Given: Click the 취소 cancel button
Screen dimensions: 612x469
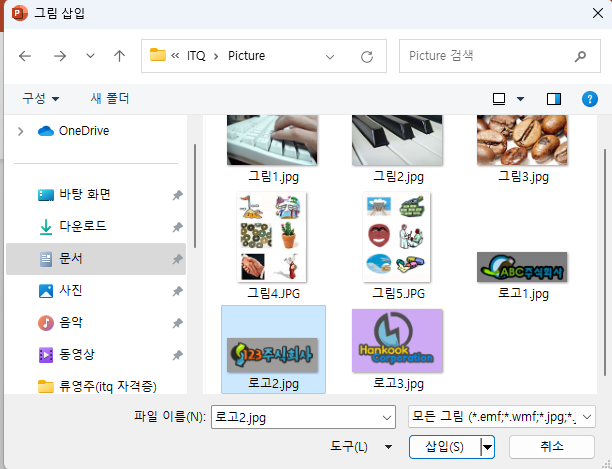Looking at the screenshot, I should pos(552,447).
